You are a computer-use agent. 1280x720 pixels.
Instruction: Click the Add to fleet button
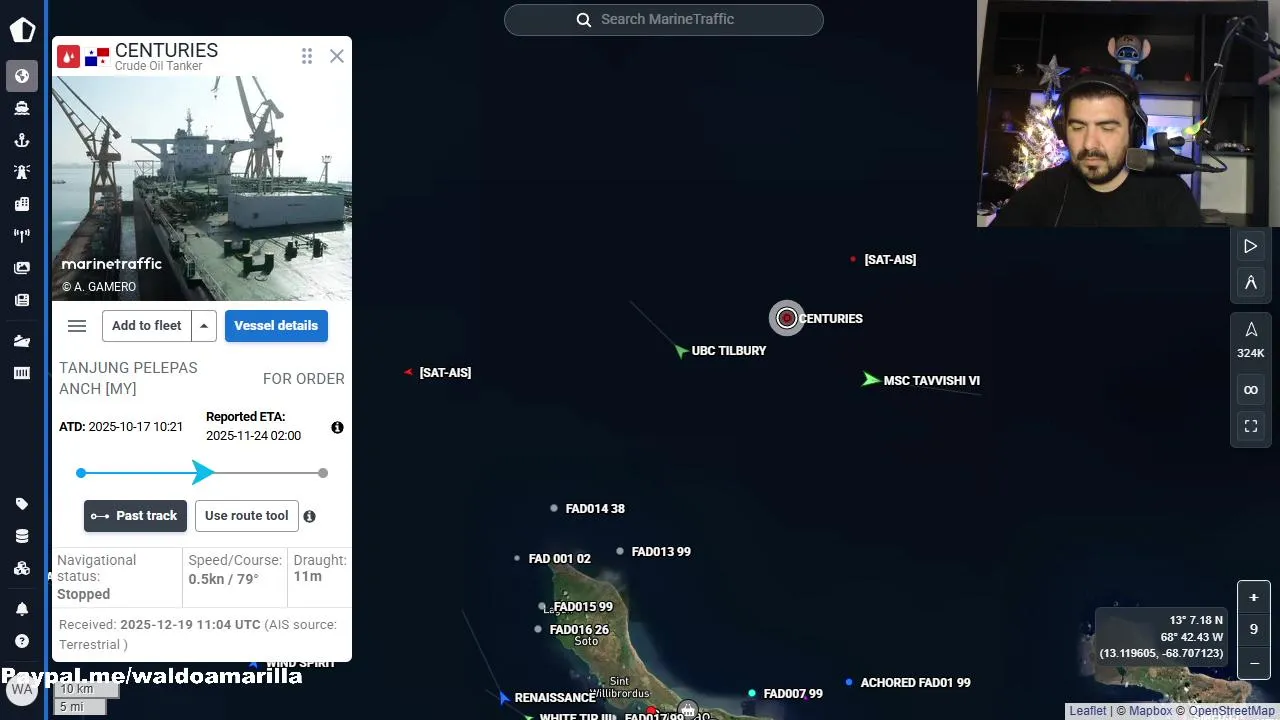(147, 326)
